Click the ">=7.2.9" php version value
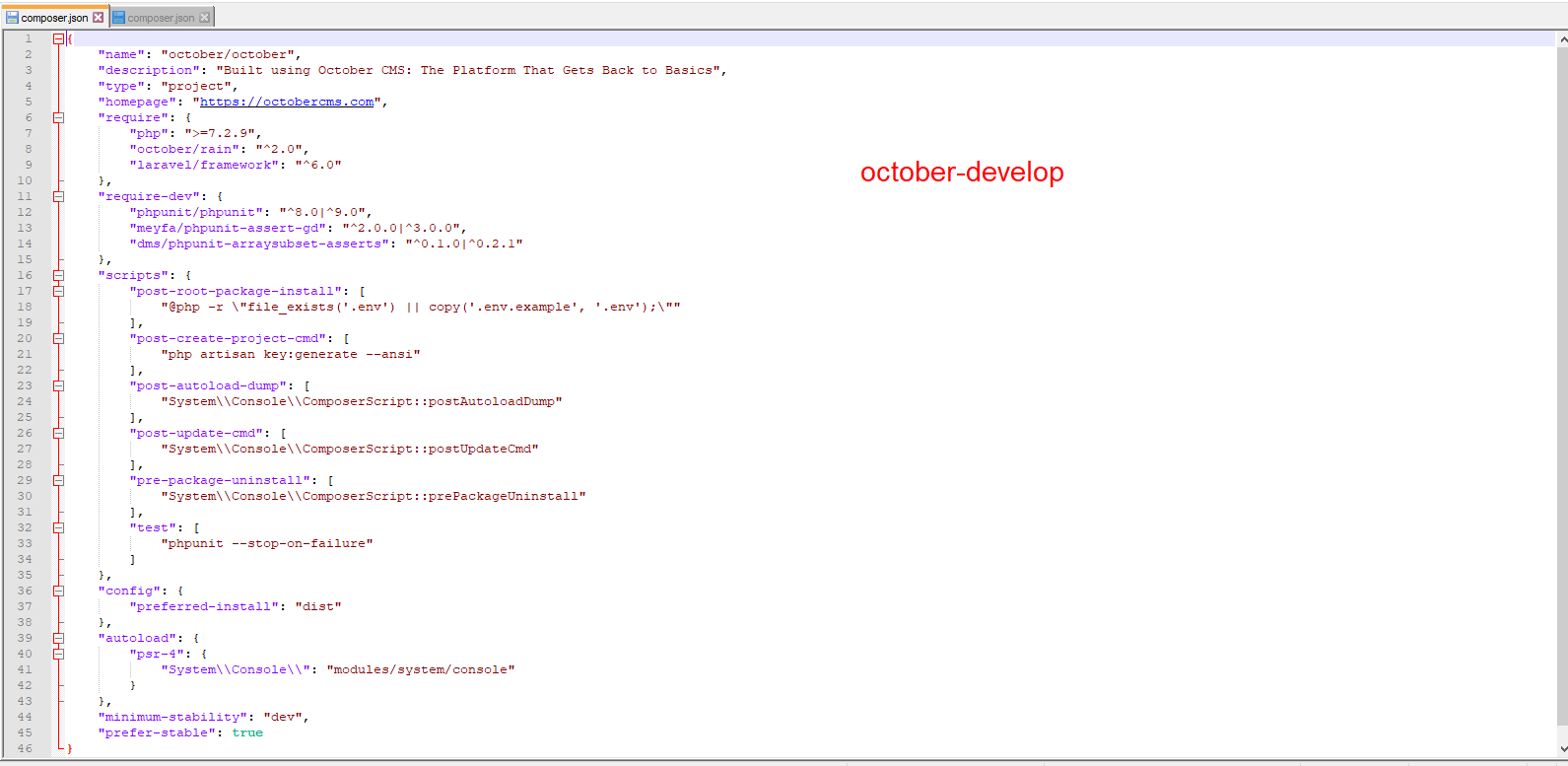Image resolution: width=1568 pixels, height=766 pixels. pyautogui.click(x=220, y=133)
